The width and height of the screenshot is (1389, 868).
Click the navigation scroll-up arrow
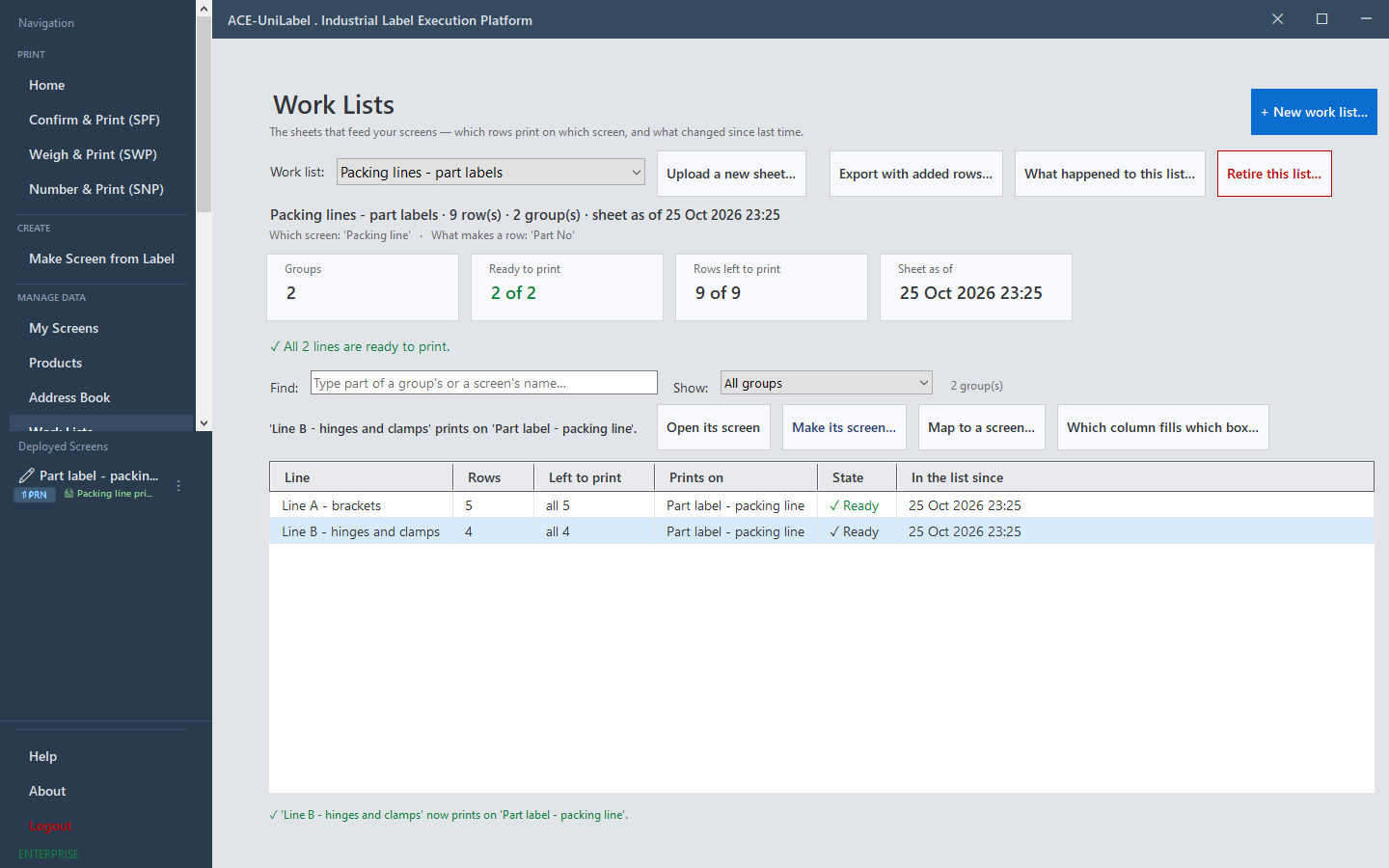pyautogui.click(x=204, y=9)
